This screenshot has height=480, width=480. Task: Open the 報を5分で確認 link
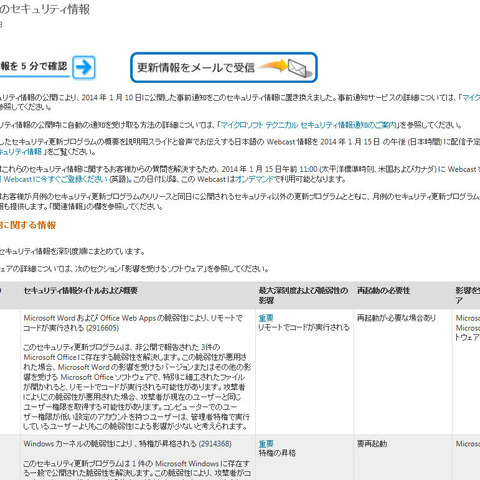(x=34, y=66)
